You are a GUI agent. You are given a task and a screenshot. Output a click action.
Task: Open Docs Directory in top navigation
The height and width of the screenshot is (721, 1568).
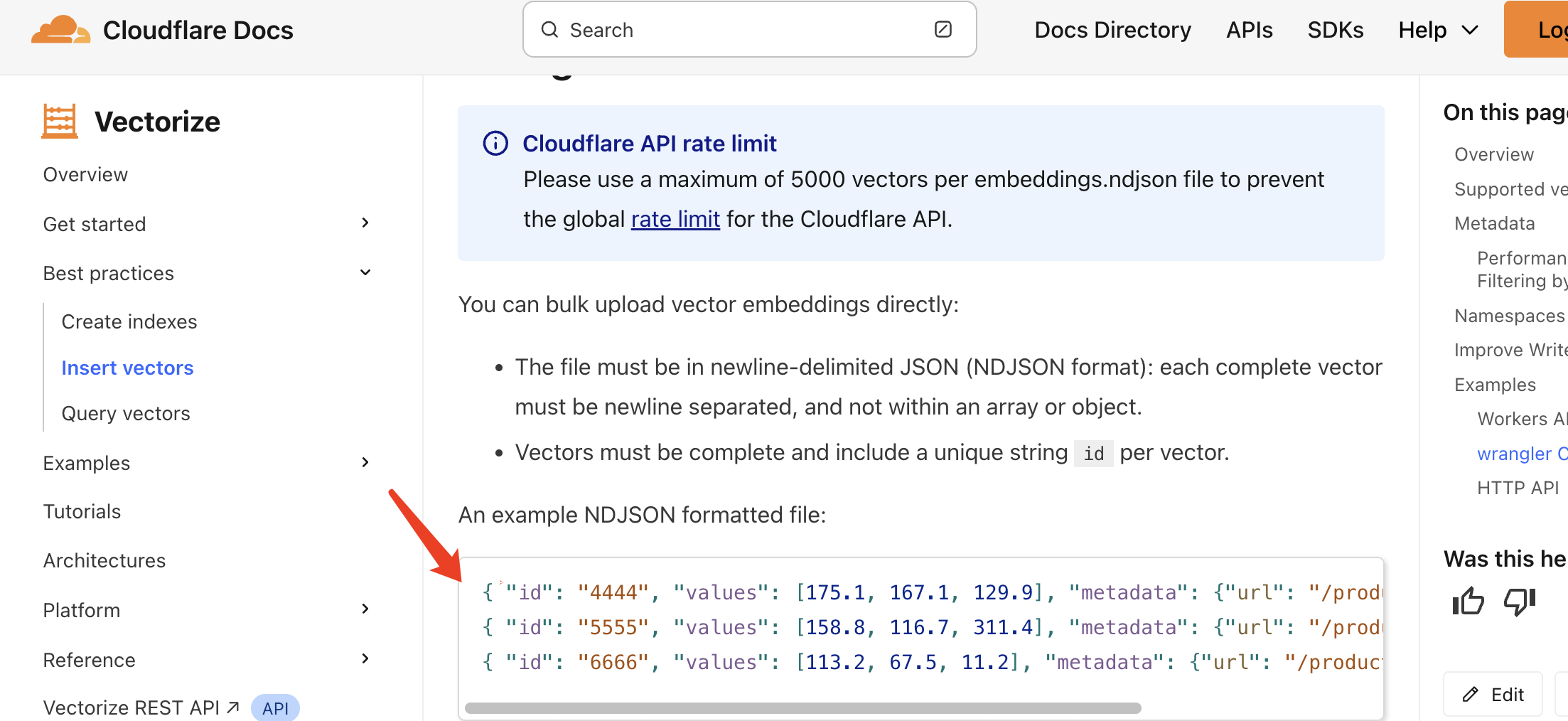tap(1112, 30)
